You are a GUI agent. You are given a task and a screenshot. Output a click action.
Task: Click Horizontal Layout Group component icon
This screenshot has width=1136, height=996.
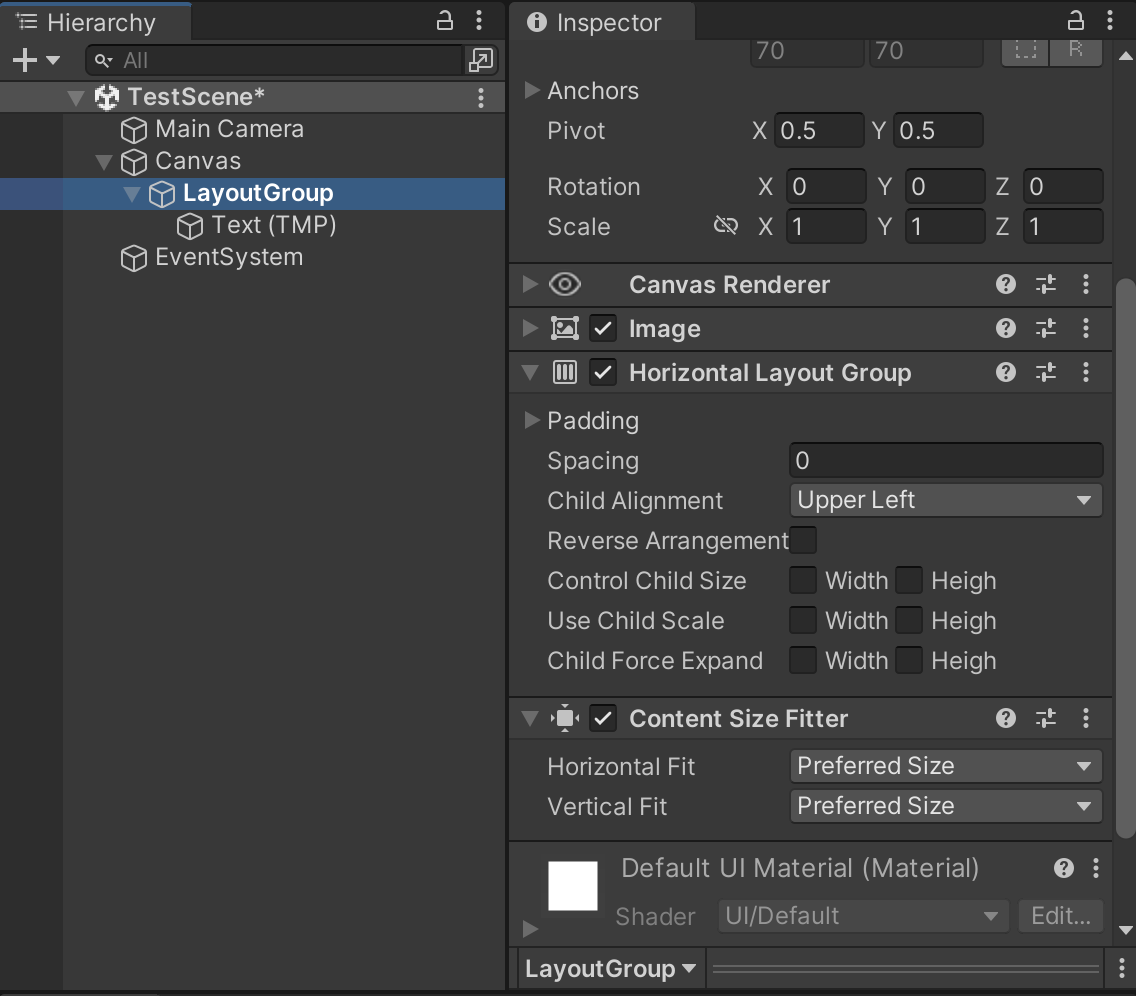(x=565, y=372)
